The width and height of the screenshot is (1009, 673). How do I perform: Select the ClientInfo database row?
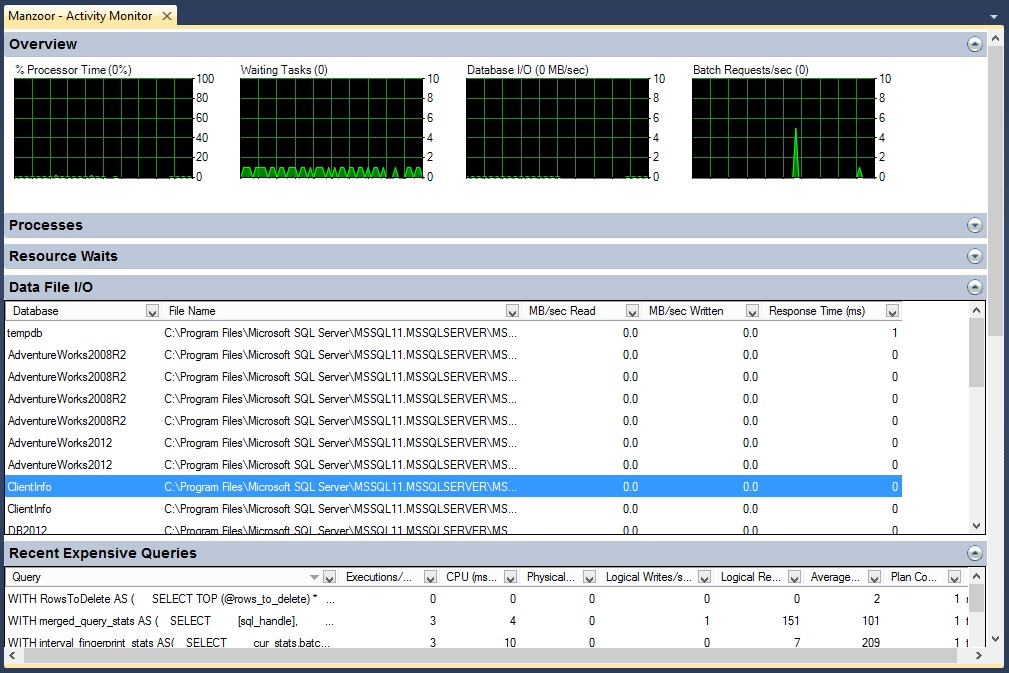coord(60,487)
